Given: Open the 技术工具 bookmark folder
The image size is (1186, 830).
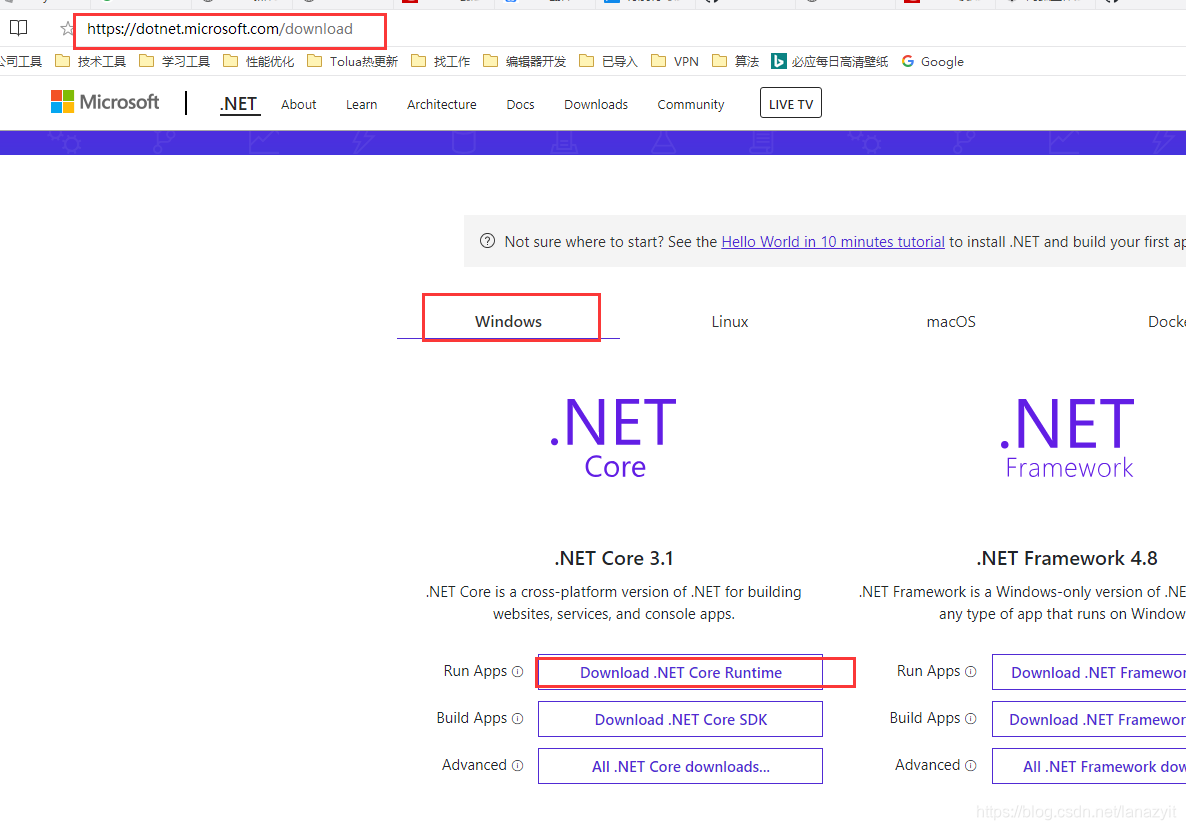Looking at the screenshot, I should 91,61.
